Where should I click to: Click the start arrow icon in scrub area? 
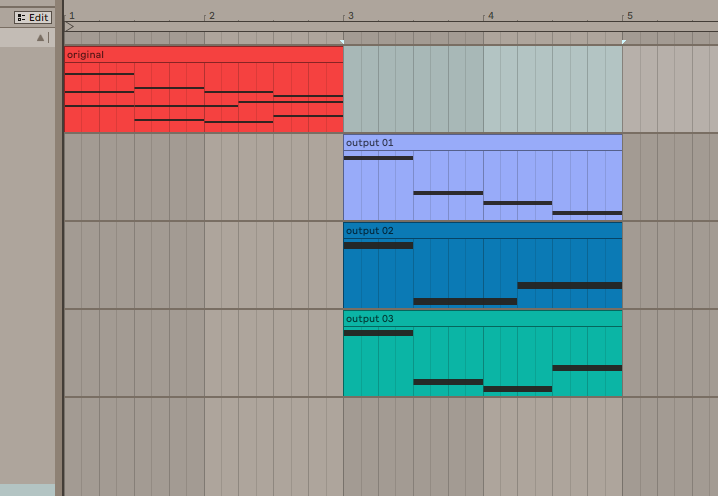(69, 27)
